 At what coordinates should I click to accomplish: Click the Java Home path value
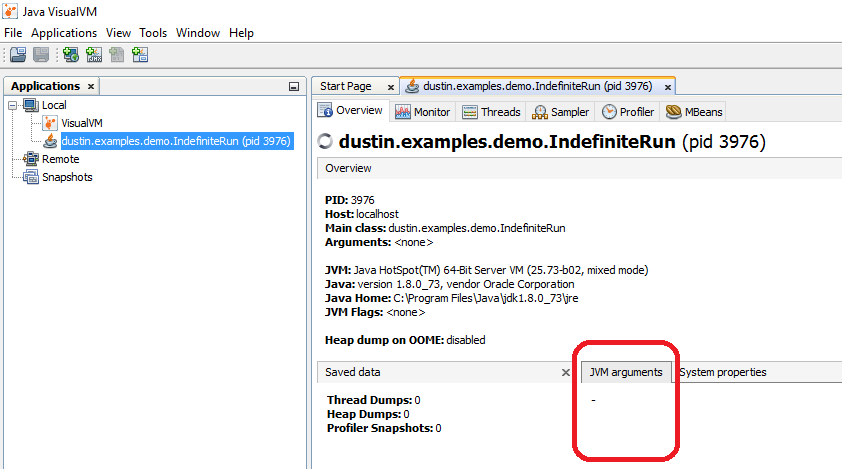pyautogui.click(x=485, y=298)
